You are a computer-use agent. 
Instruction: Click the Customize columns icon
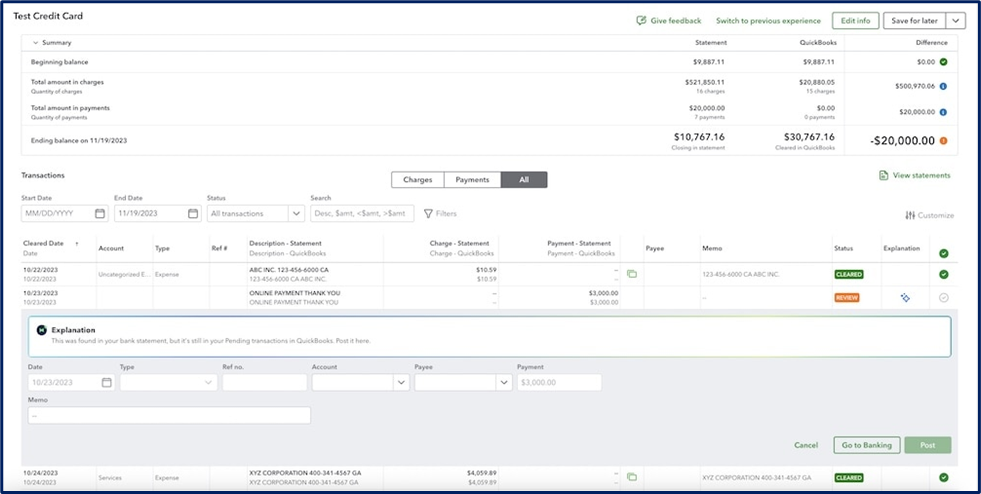(910, 215)
